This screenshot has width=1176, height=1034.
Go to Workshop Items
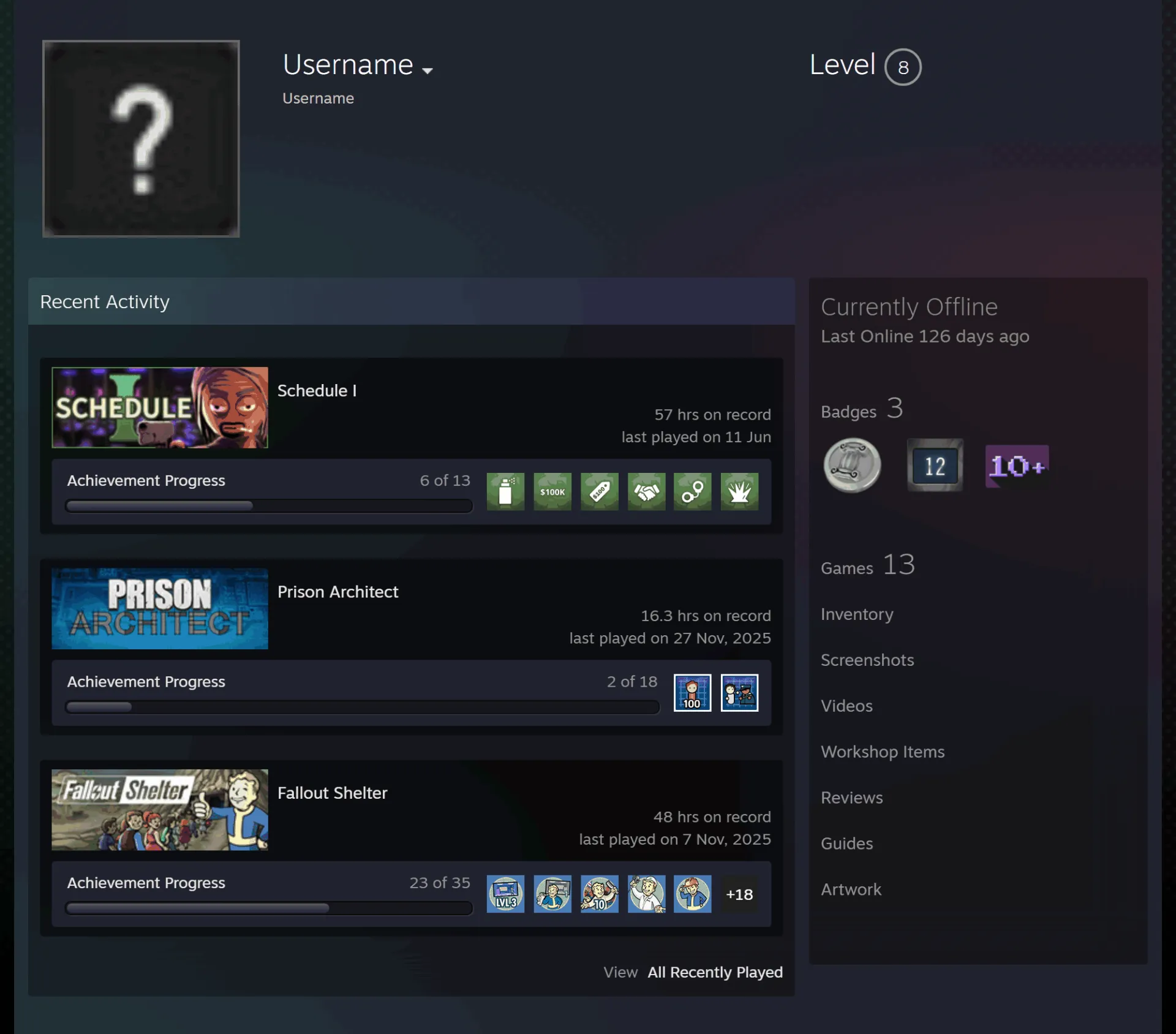(x=883, y=752)
